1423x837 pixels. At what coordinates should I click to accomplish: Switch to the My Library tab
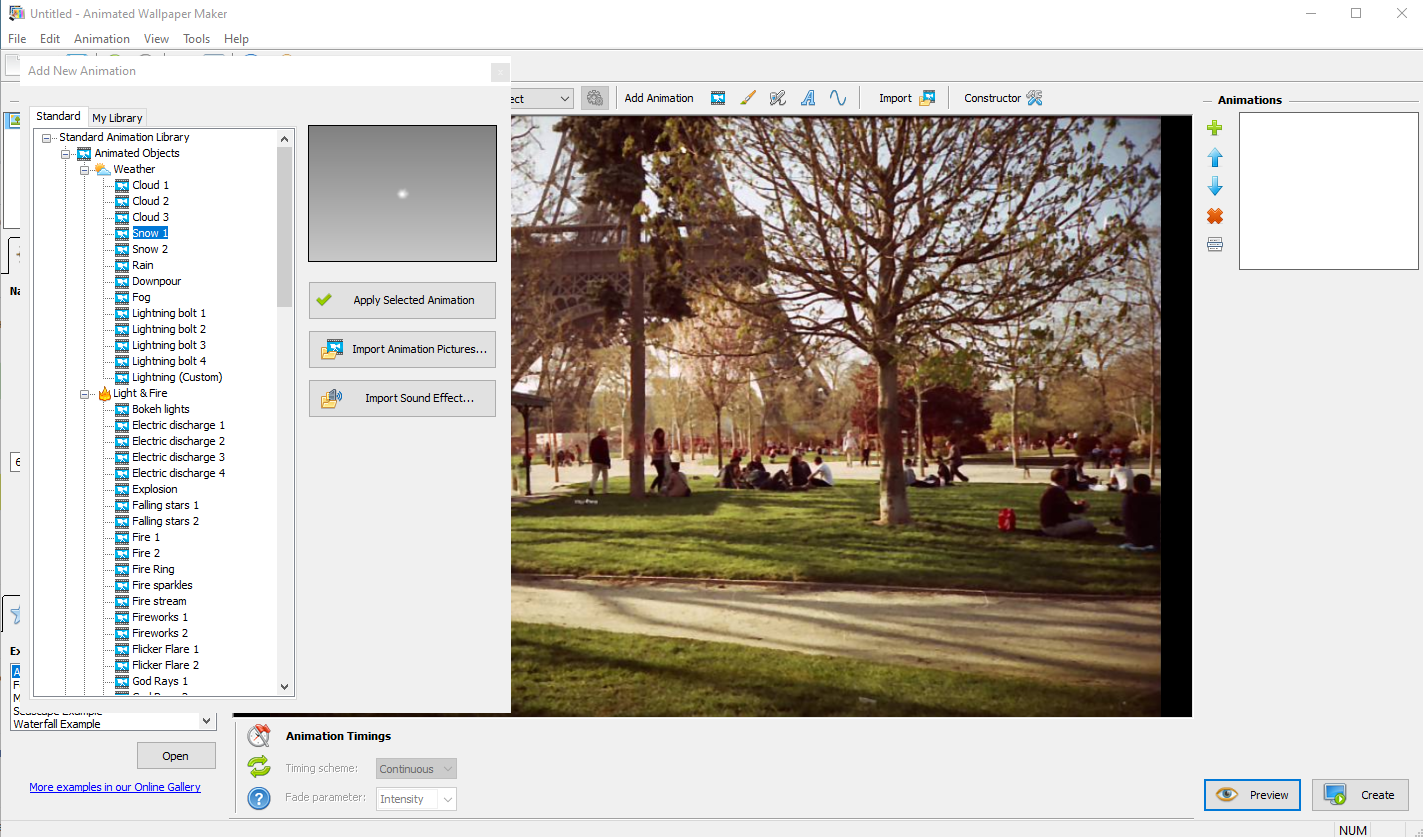pos(117,118)
